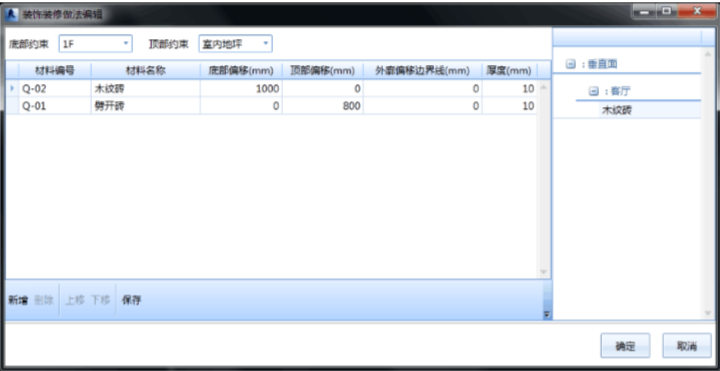
Task: Click the right panel scrollbar up arrow
Action: [x=708, y=54]
